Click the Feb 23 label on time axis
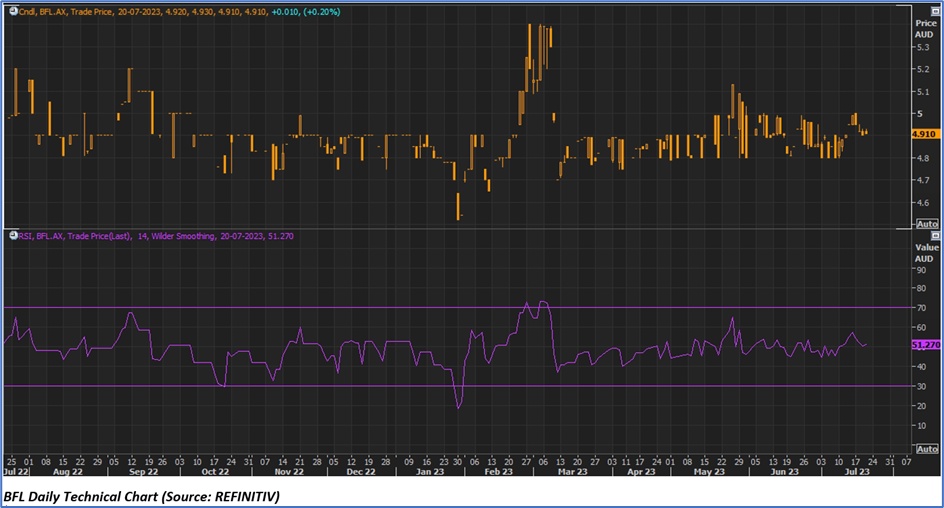Viewport: 944px width, 508px height. (500, 470)
